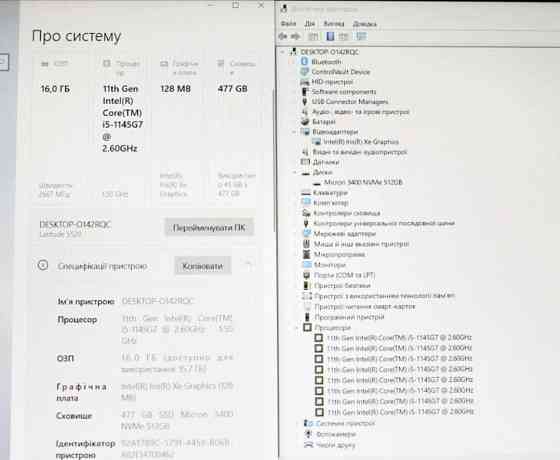The width and height of the screenshot is (560, 460).
Task: Click the Копіювати button
Action: click(202, 266)
